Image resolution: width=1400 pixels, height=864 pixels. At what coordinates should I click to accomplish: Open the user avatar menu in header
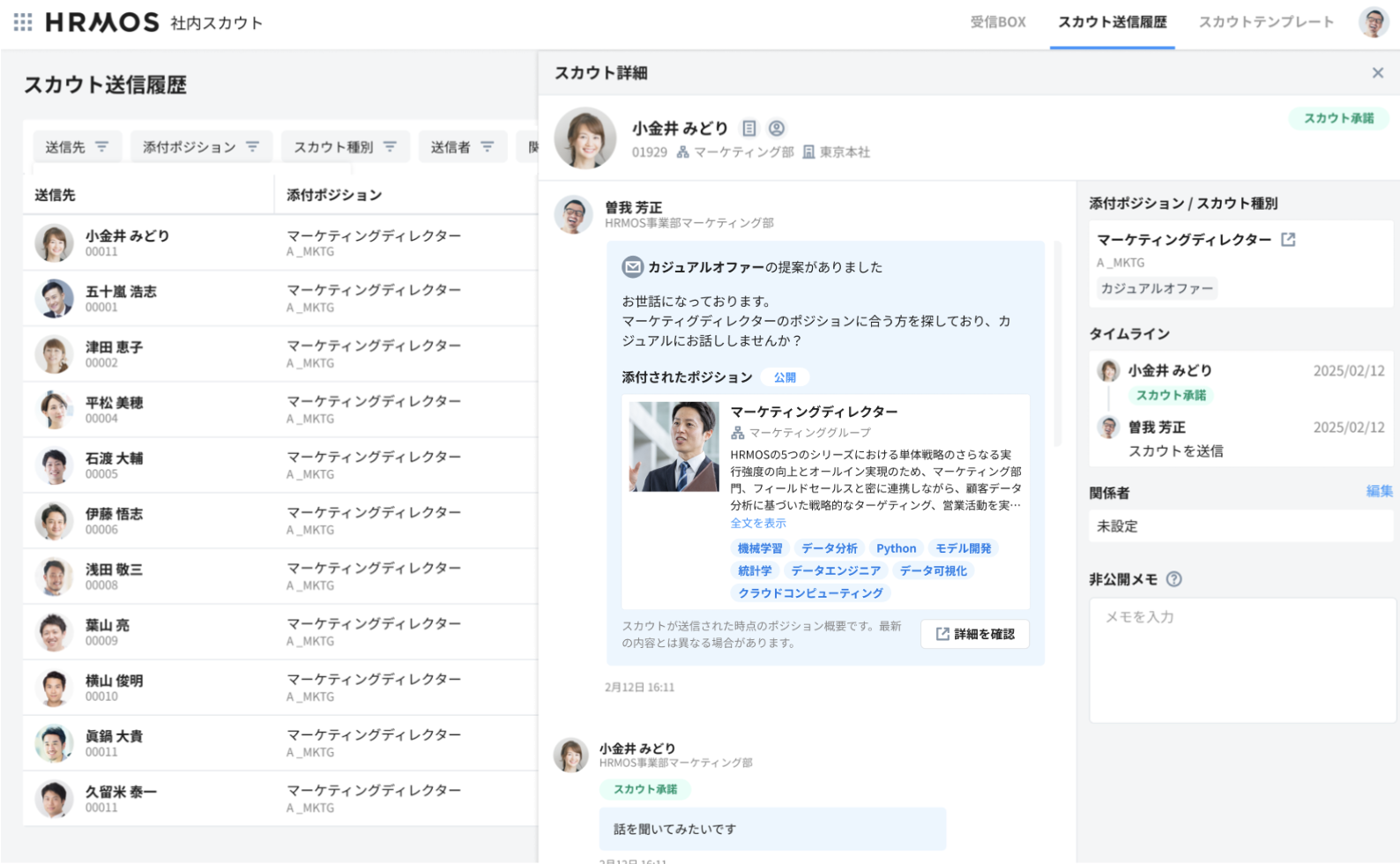(x=1373, y=22)
